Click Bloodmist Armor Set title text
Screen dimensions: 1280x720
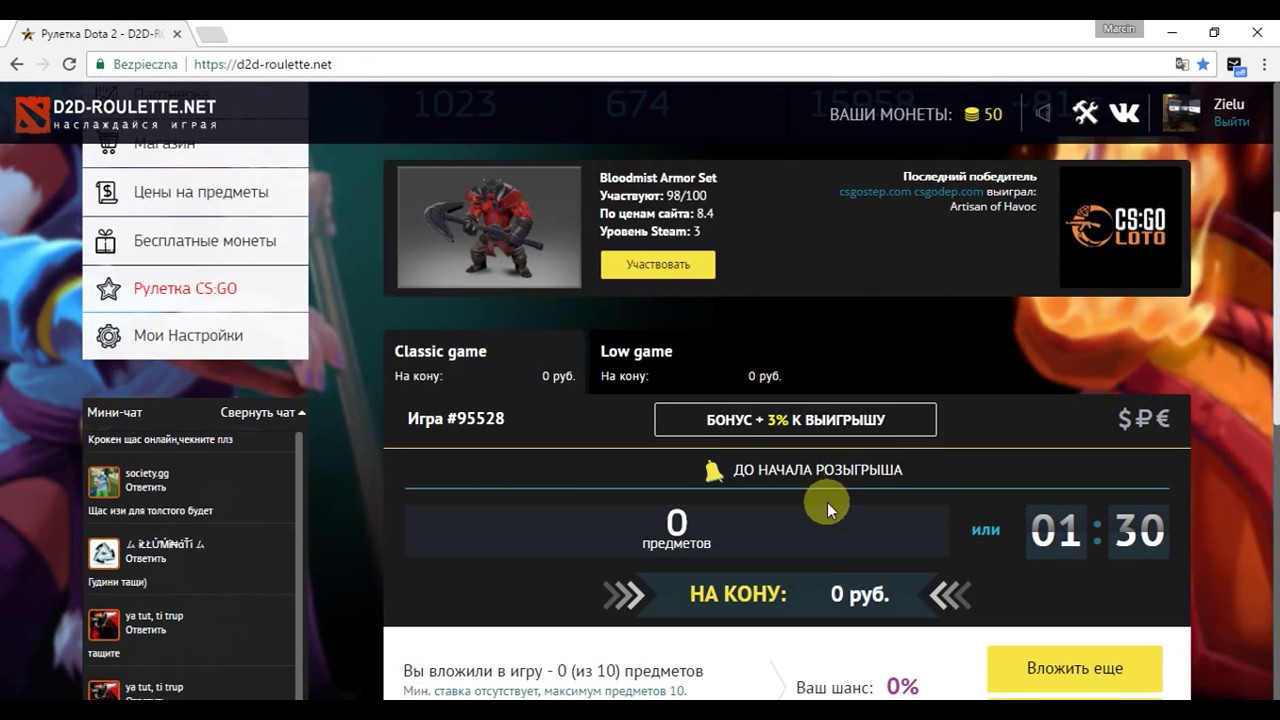[x=658, y=178]
